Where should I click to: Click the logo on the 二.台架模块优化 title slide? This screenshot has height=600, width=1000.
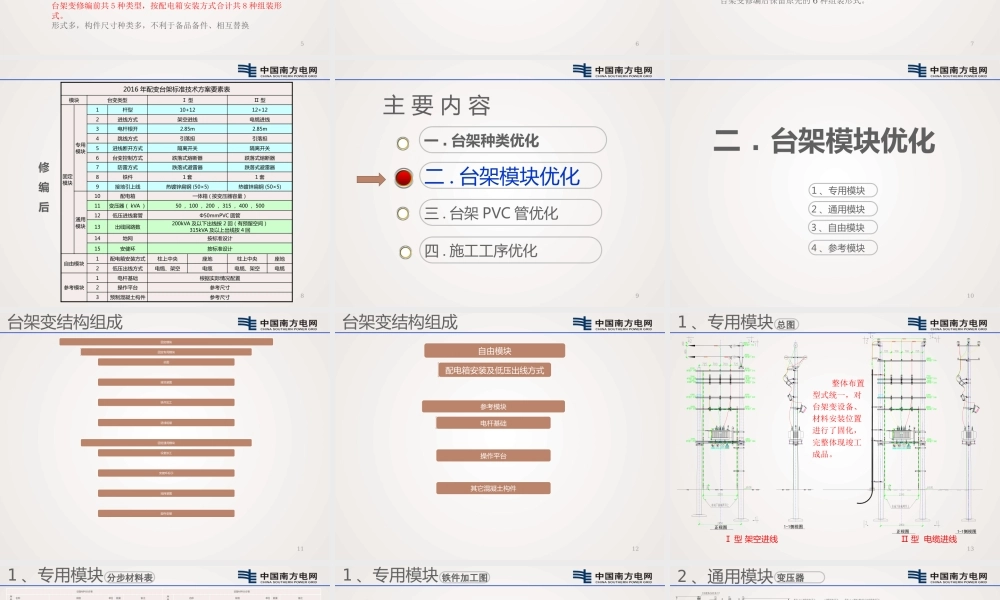coord(947,70)
